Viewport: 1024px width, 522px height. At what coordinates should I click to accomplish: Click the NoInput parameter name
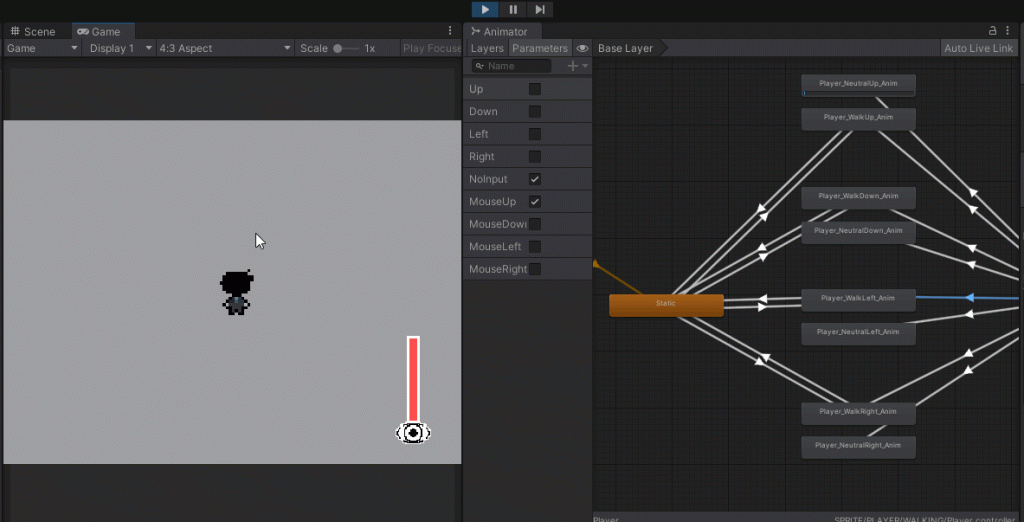click(488, 179)
